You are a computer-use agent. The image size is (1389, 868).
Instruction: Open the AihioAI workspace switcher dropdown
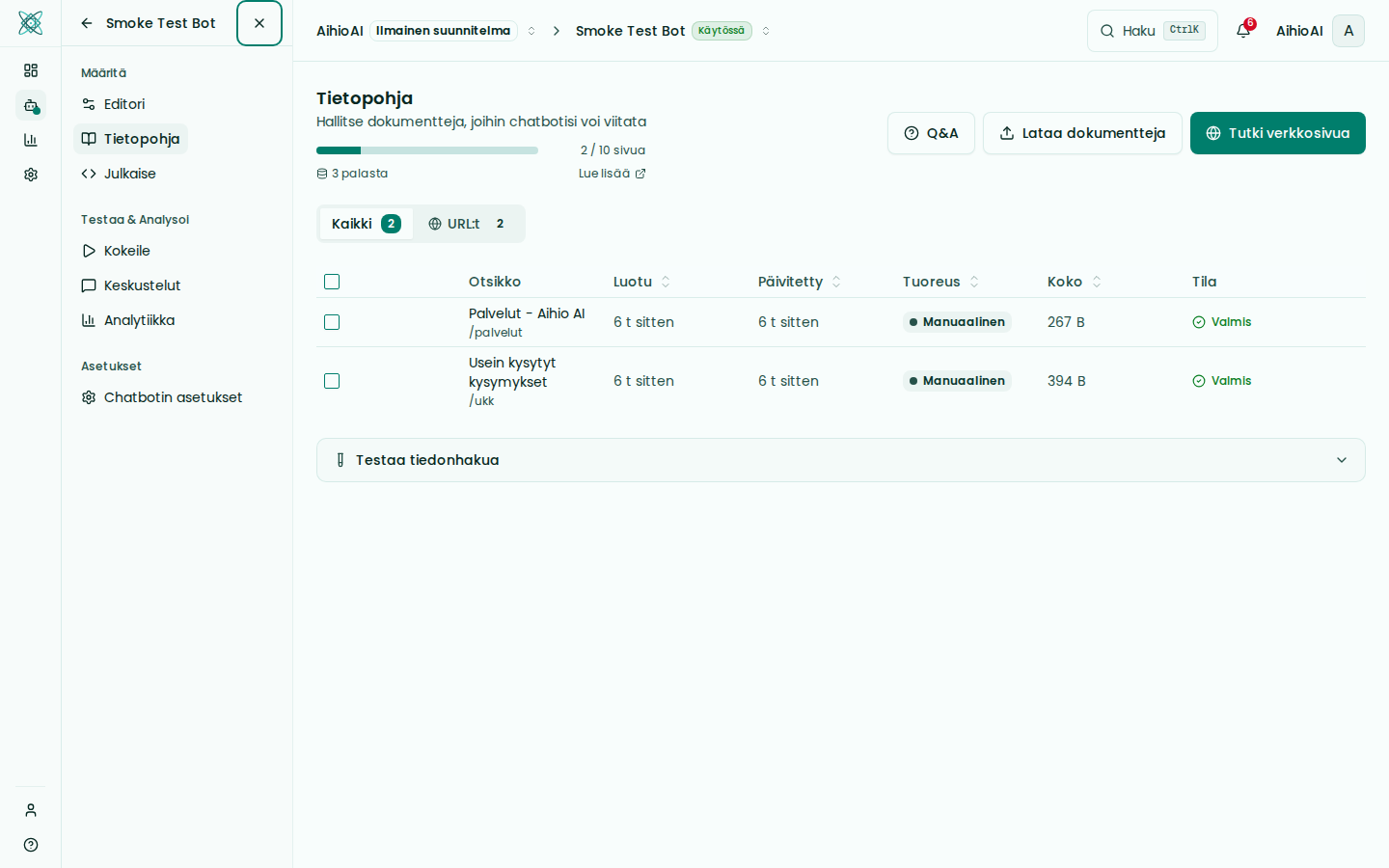pos(531,31)
